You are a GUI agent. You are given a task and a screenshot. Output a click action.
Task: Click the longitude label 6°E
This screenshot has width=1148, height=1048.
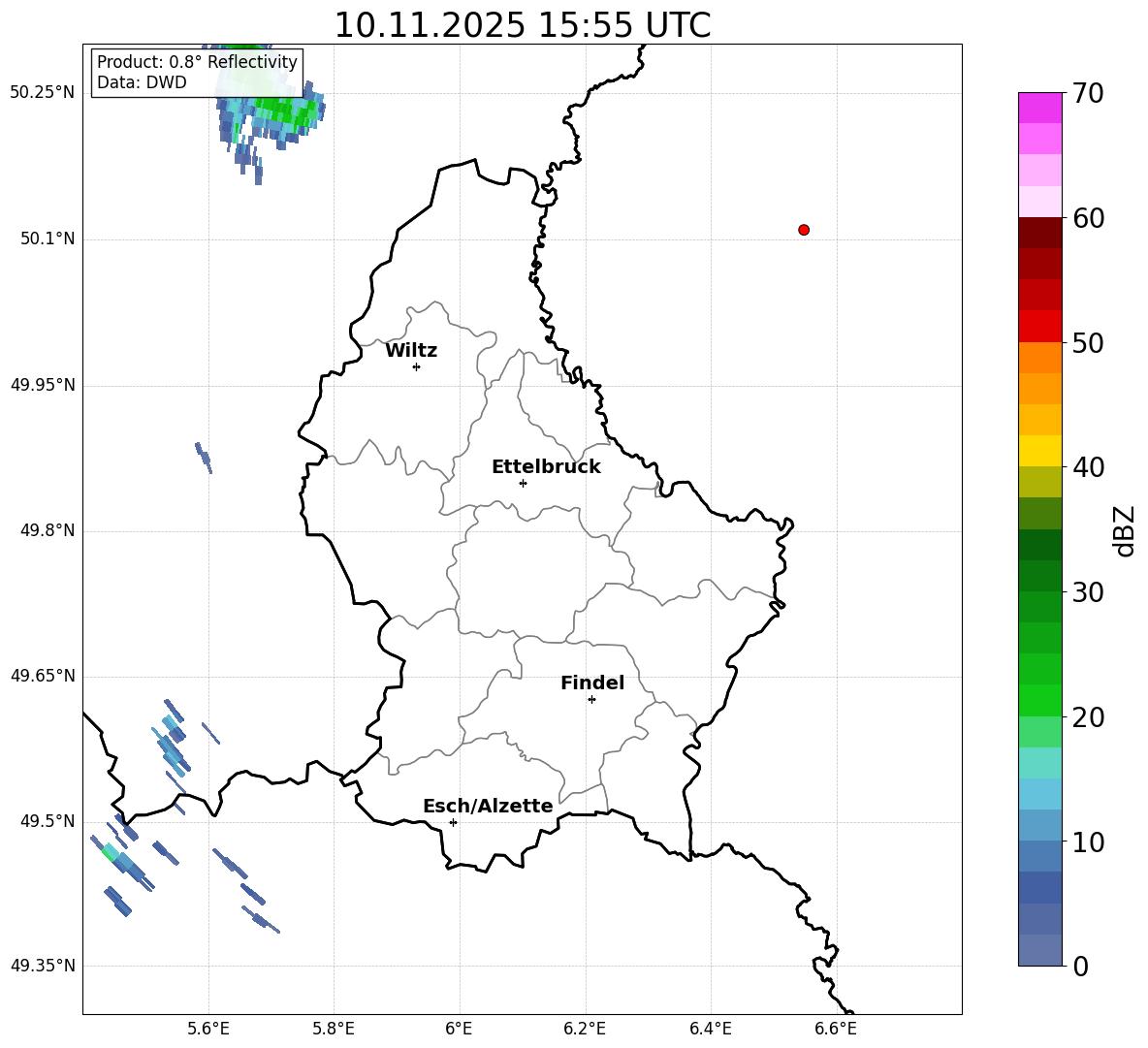pos(459,1030)
